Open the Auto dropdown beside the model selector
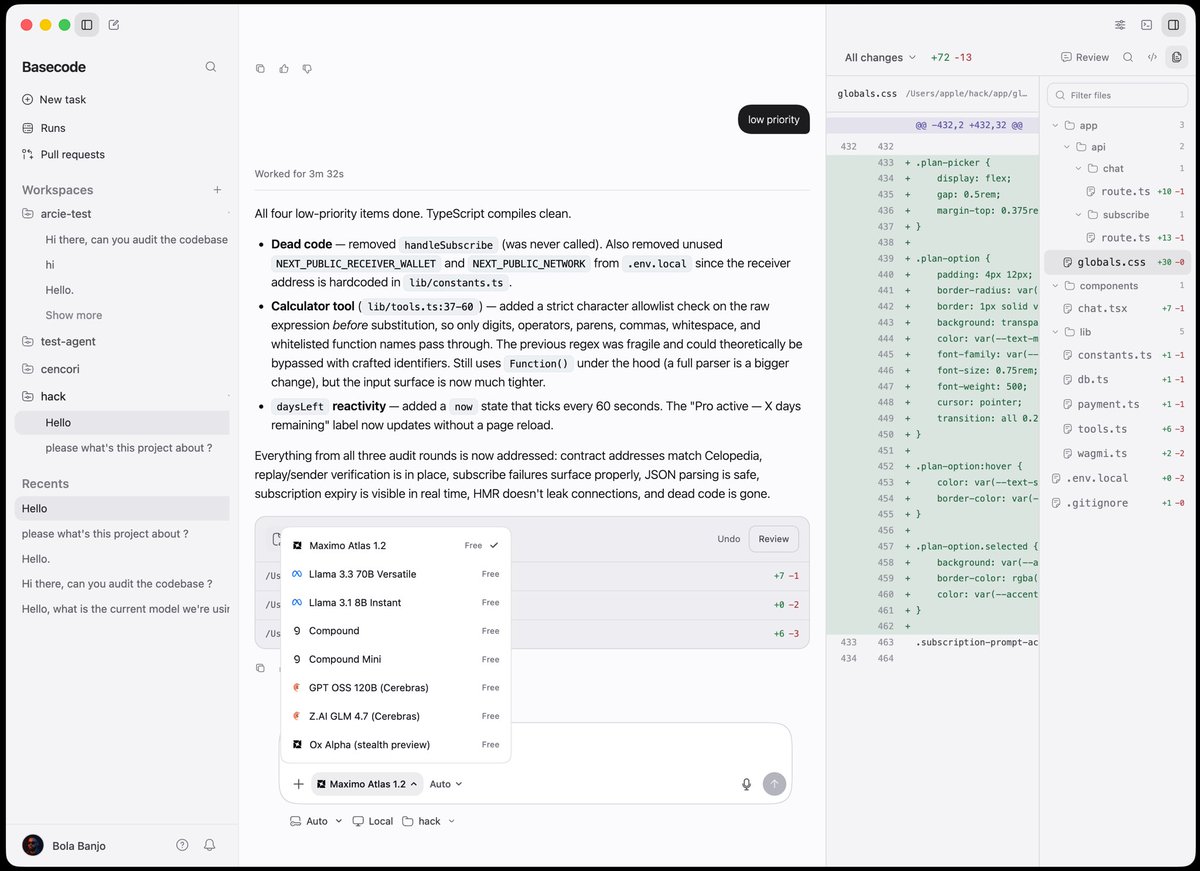The width and height of the screenshot is (1200, 871). pos(446,784)
